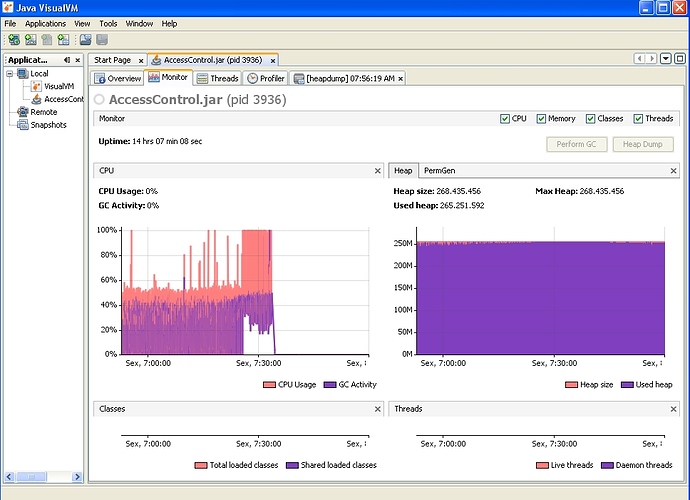Uncheck the Memory checkbox
Viewport: 690px width, 500px height.
pos(541,119)
